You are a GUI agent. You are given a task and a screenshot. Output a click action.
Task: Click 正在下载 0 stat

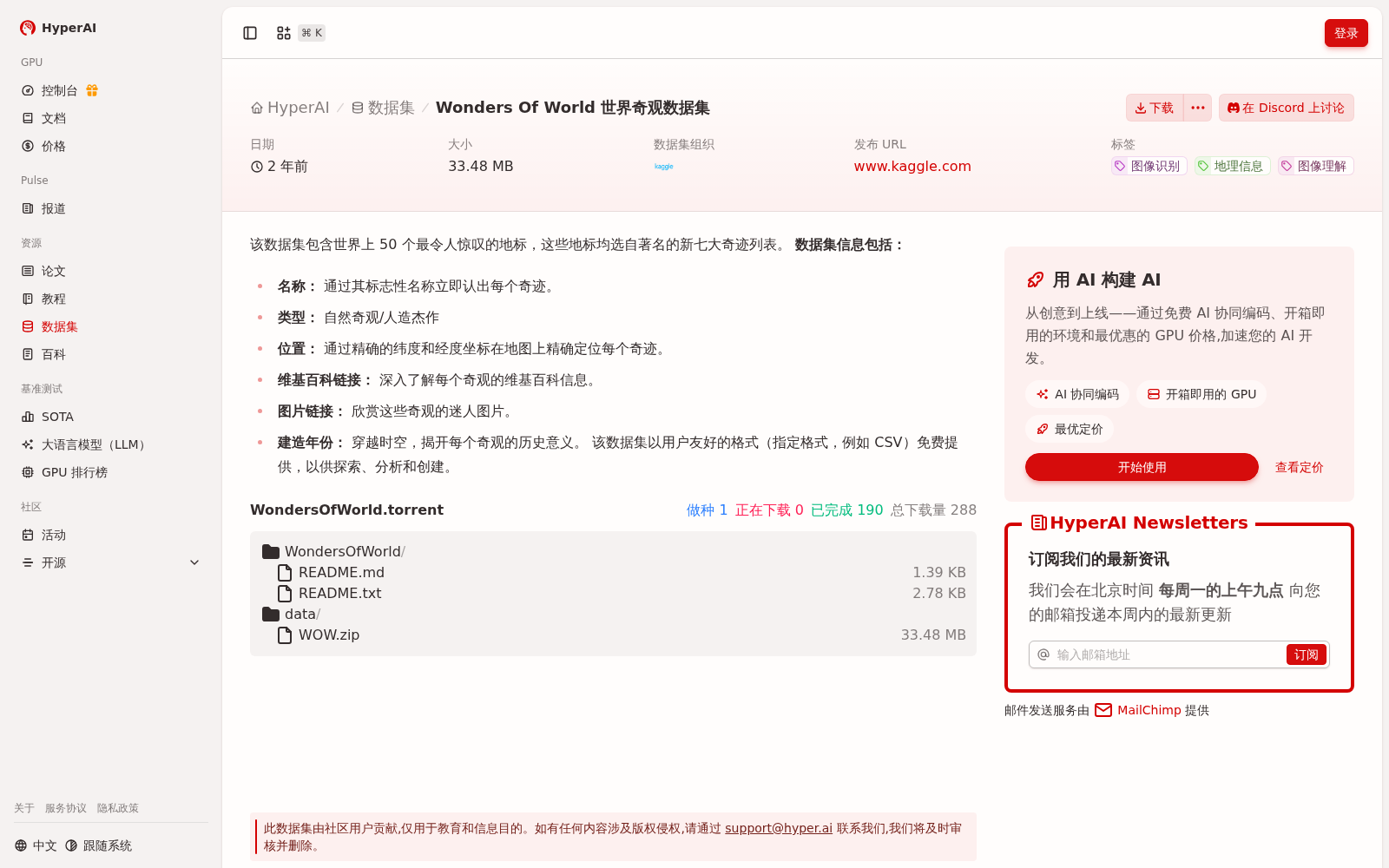(769, 510)
